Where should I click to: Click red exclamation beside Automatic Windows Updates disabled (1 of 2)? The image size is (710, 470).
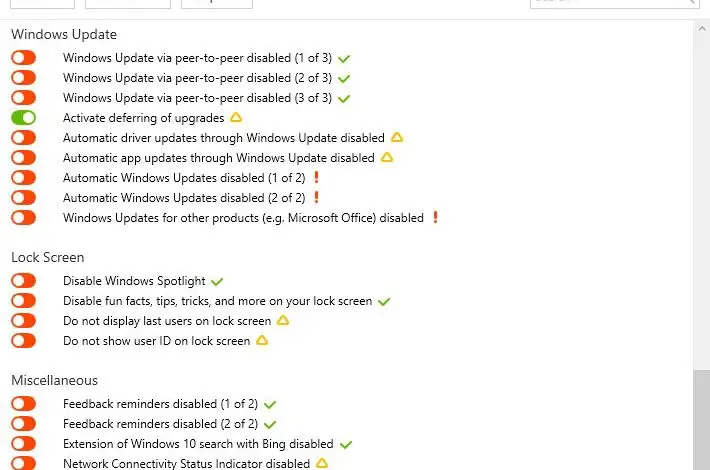316,178
